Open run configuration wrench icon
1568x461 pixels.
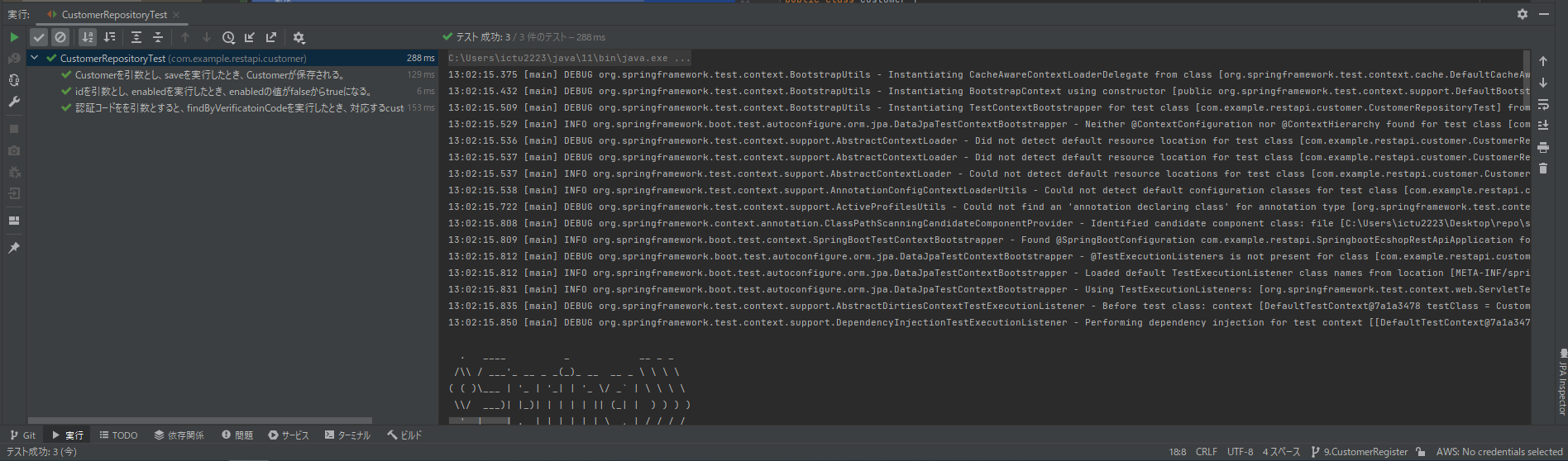click(x=14, y=102)
